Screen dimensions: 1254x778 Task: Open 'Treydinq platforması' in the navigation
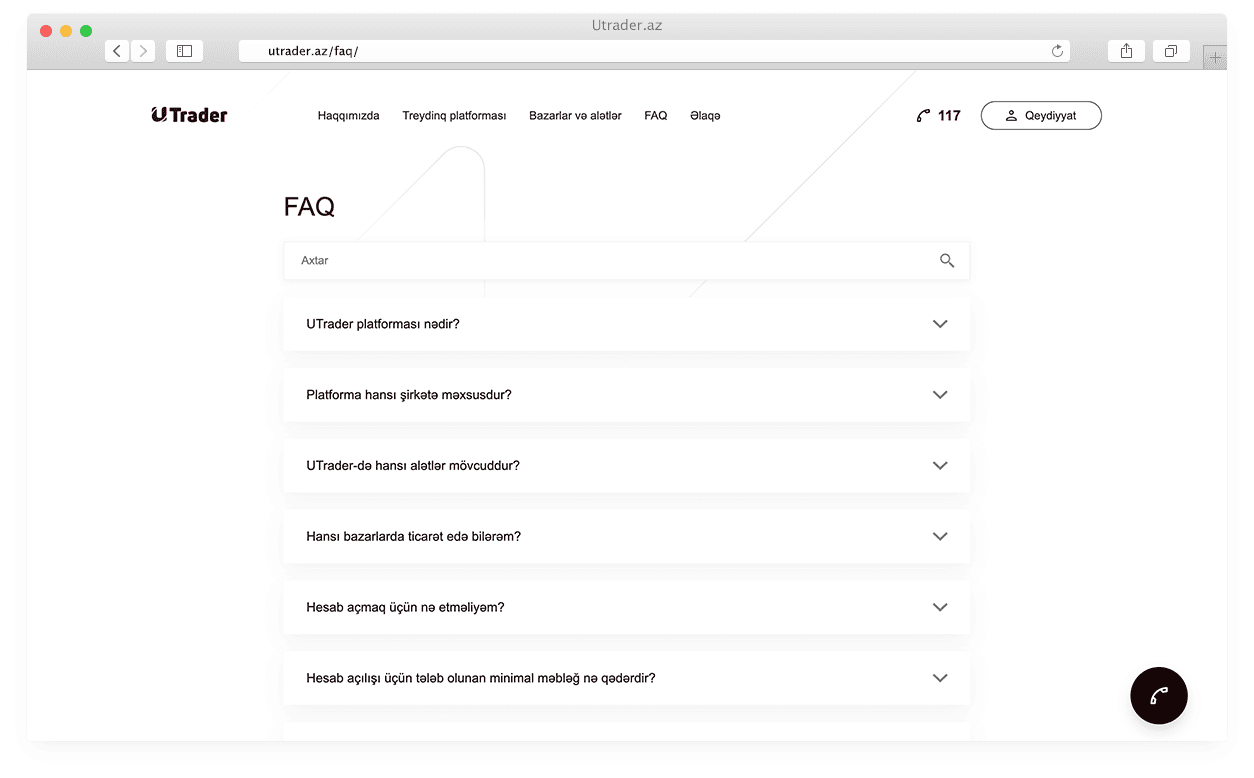[x=454, y=115]
